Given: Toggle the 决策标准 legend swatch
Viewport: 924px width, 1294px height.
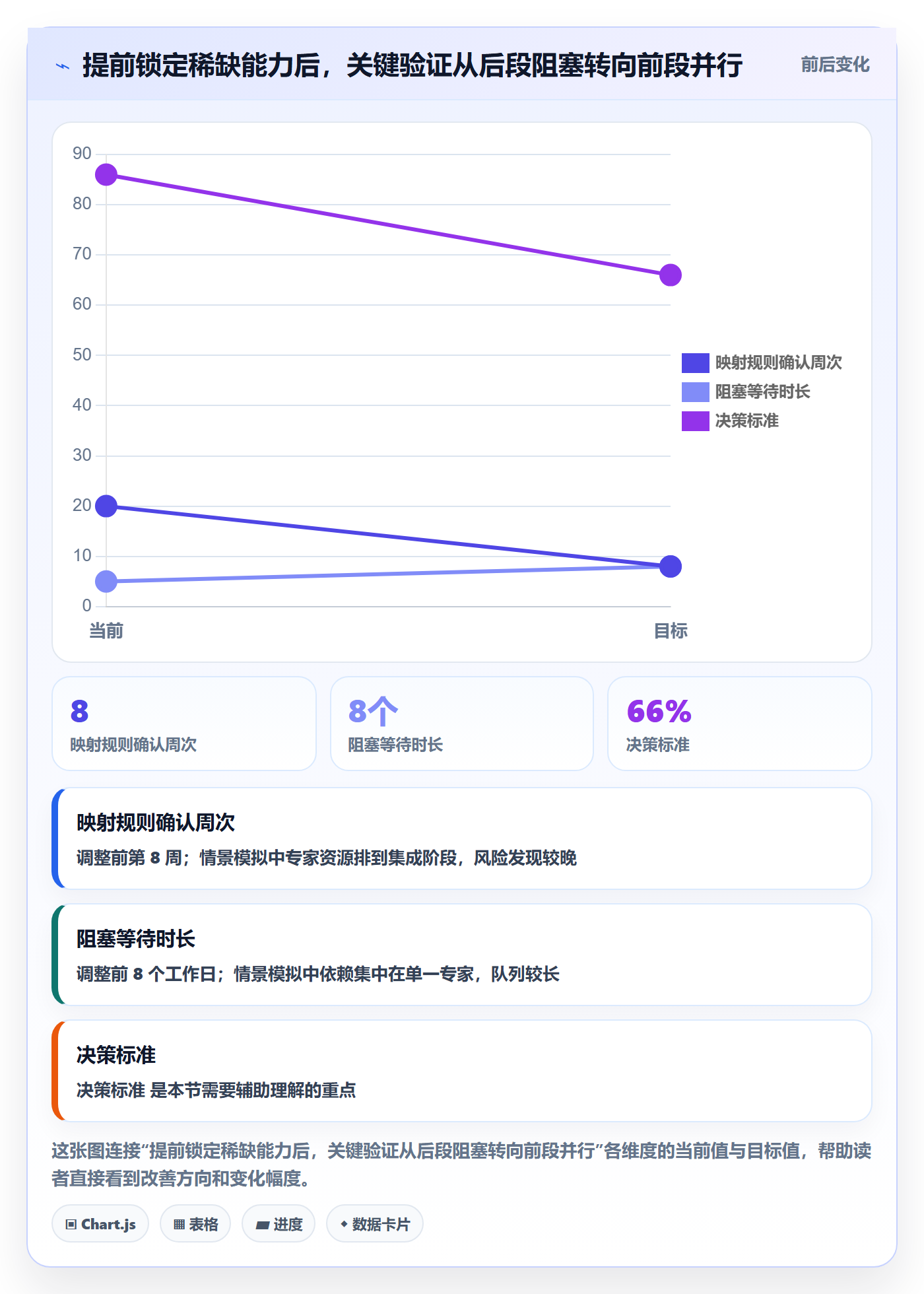Looking at the screenshot, I should coord(695,421).
